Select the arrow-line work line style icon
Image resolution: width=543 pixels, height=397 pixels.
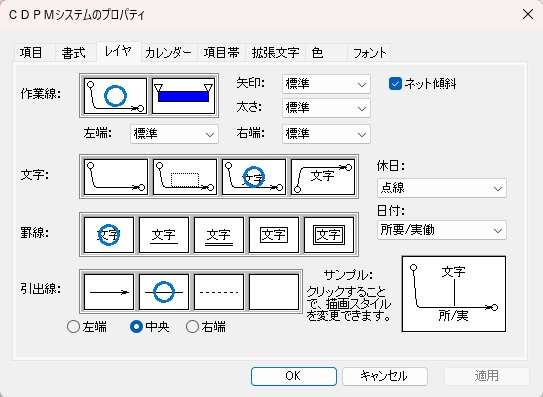[115, 96]
